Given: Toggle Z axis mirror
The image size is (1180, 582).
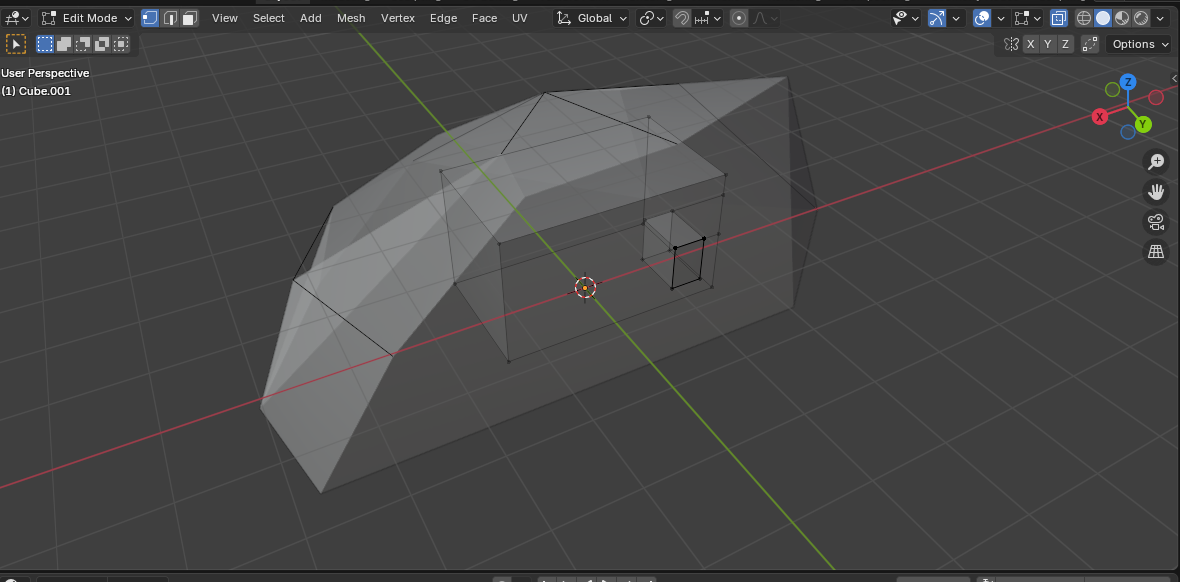Looking at the screenshot, I should (x=1065, y=44).
